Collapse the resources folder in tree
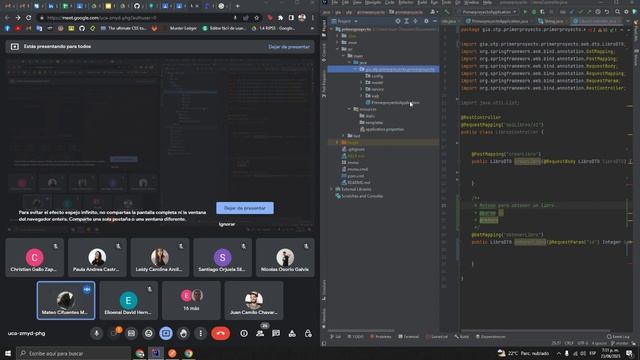Viewport: 640px width, 360px height. click(x=349, y=109)
